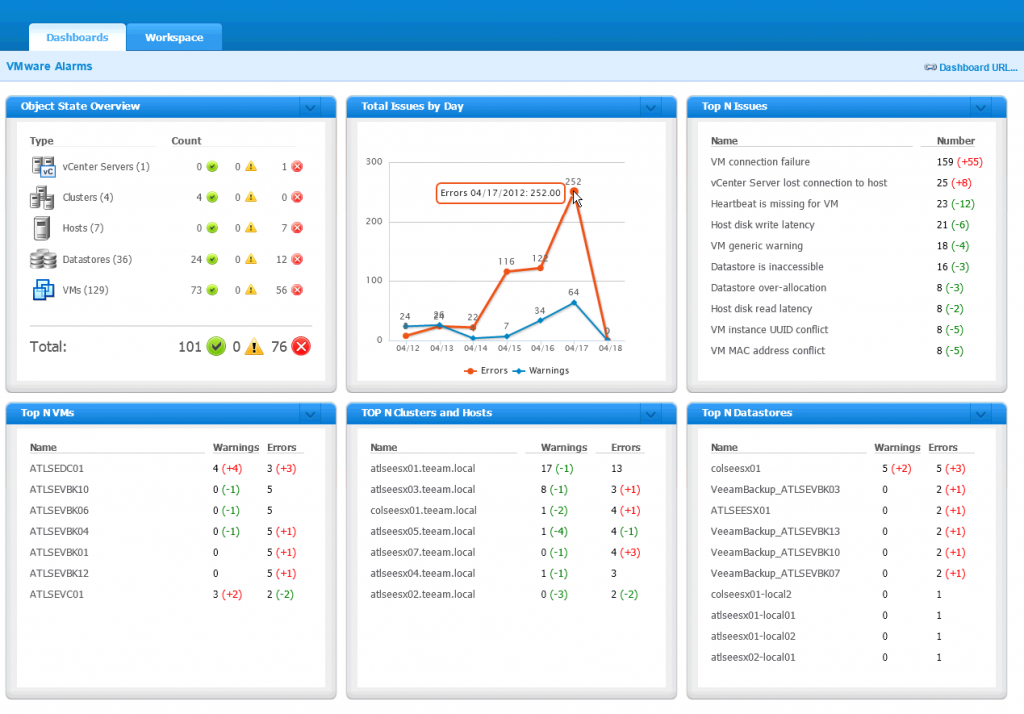
Task: Click Errors column header in Top N Datastores
Action: pos(943,447)
